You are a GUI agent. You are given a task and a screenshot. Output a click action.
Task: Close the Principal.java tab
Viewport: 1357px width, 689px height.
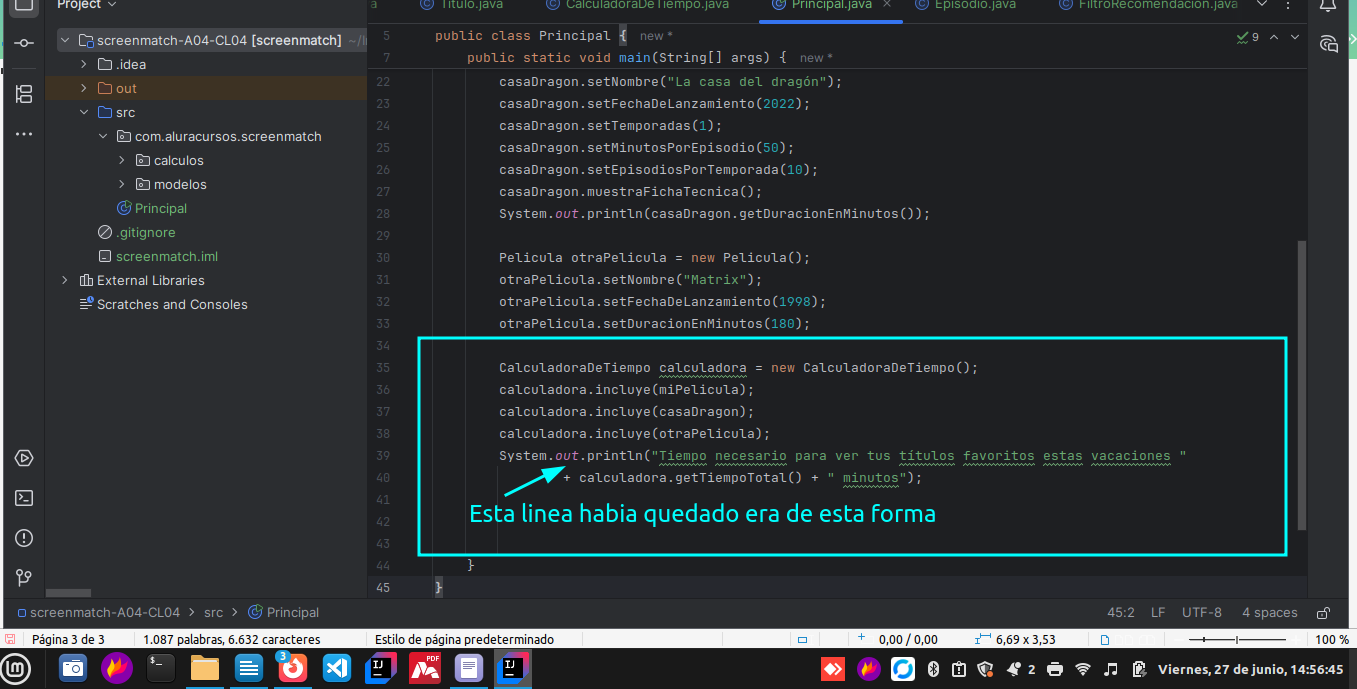click(889, 5)
